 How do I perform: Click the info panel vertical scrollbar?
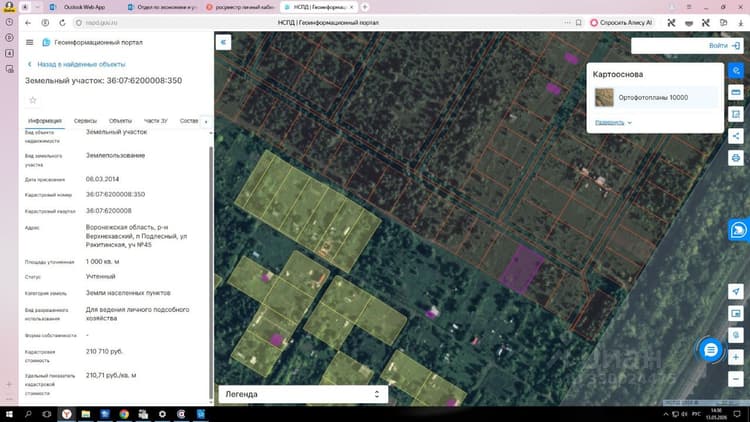pyautogui.click(x=211, y=271)
